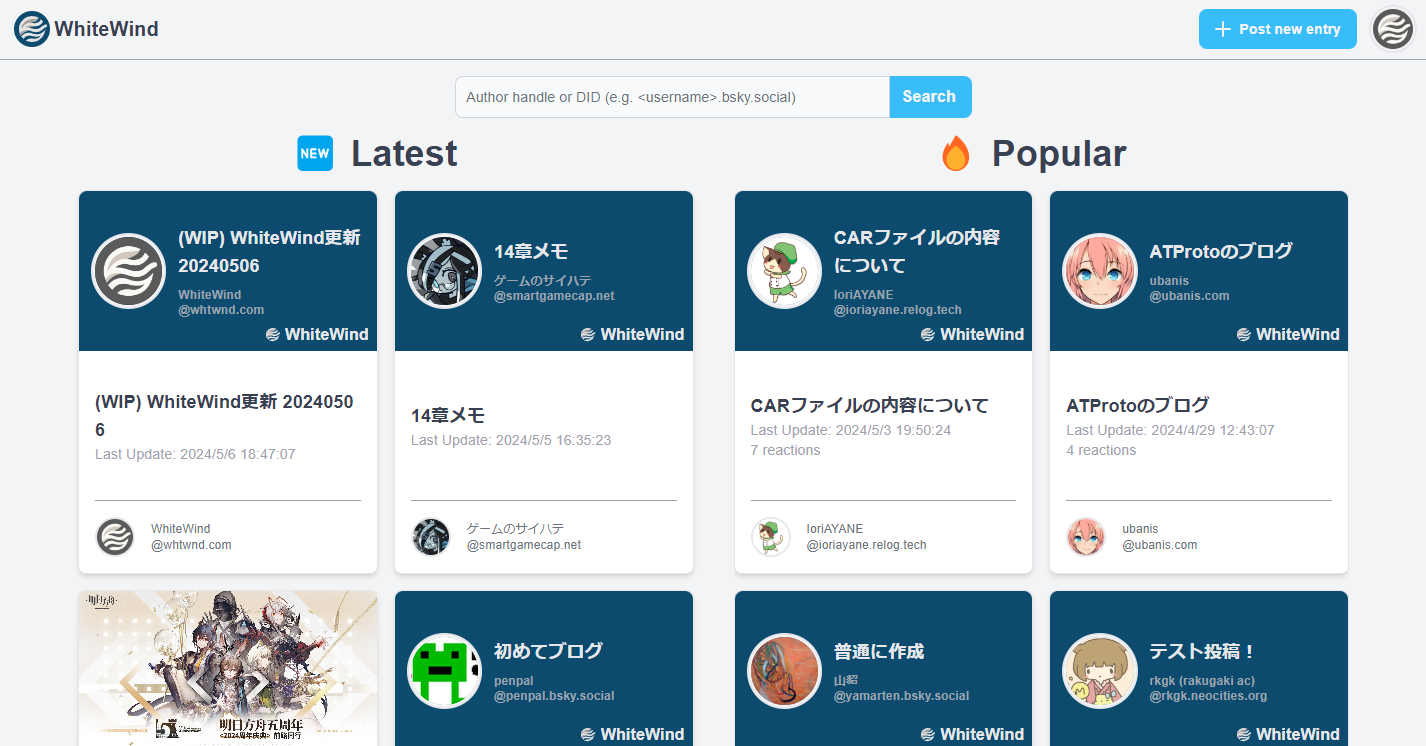Open the CARファイルの内容について entry title
The width and height of the screenshot is (1426, 746).
click(x=870, y=405)
